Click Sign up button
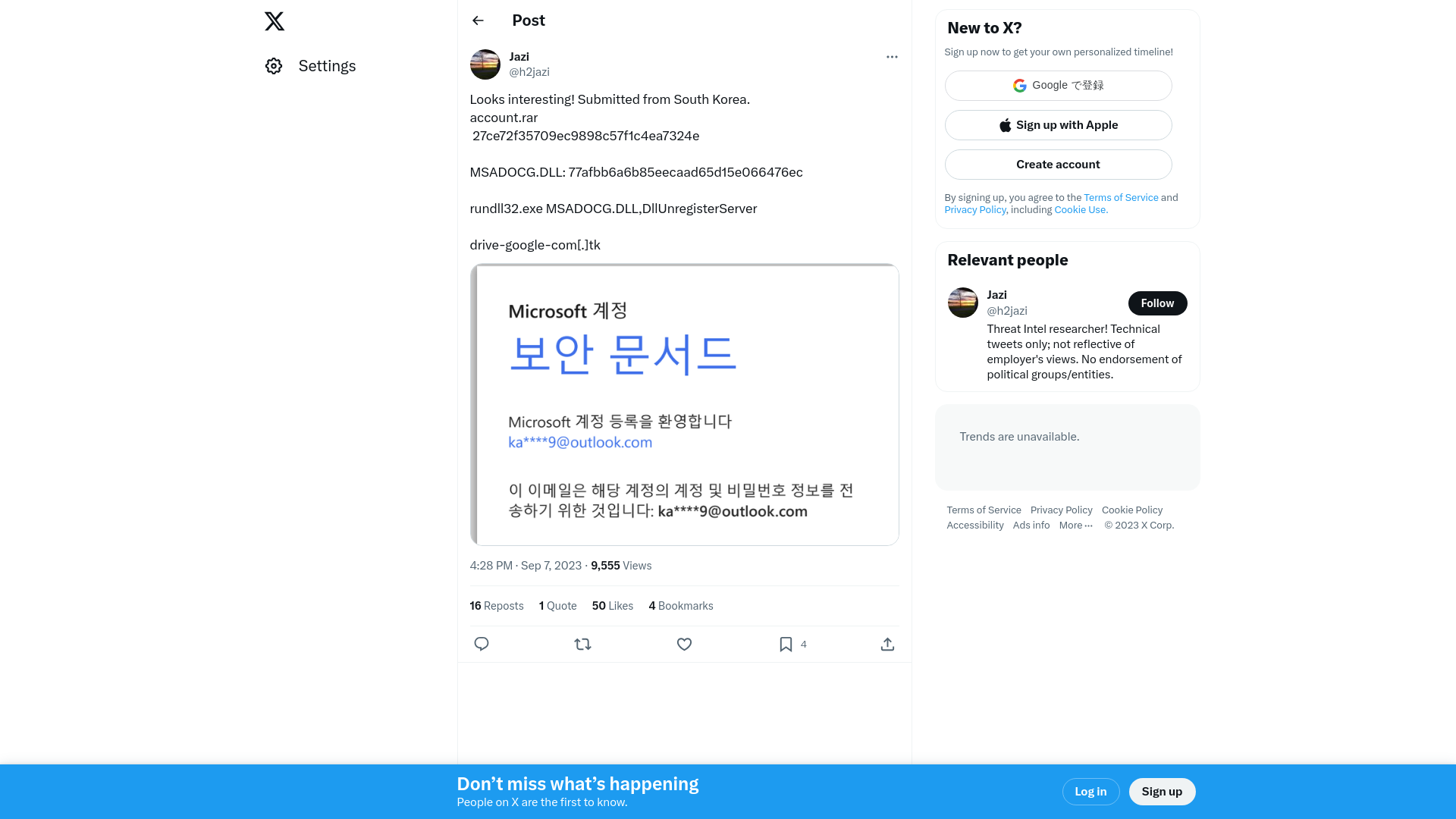 1162,791
